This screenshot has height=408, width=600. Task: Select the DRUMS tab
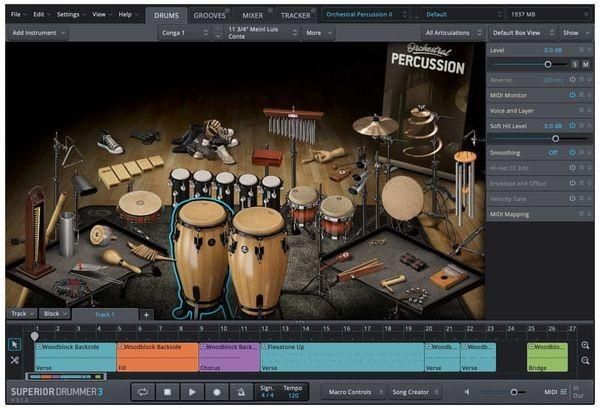(x=166, y=15)
